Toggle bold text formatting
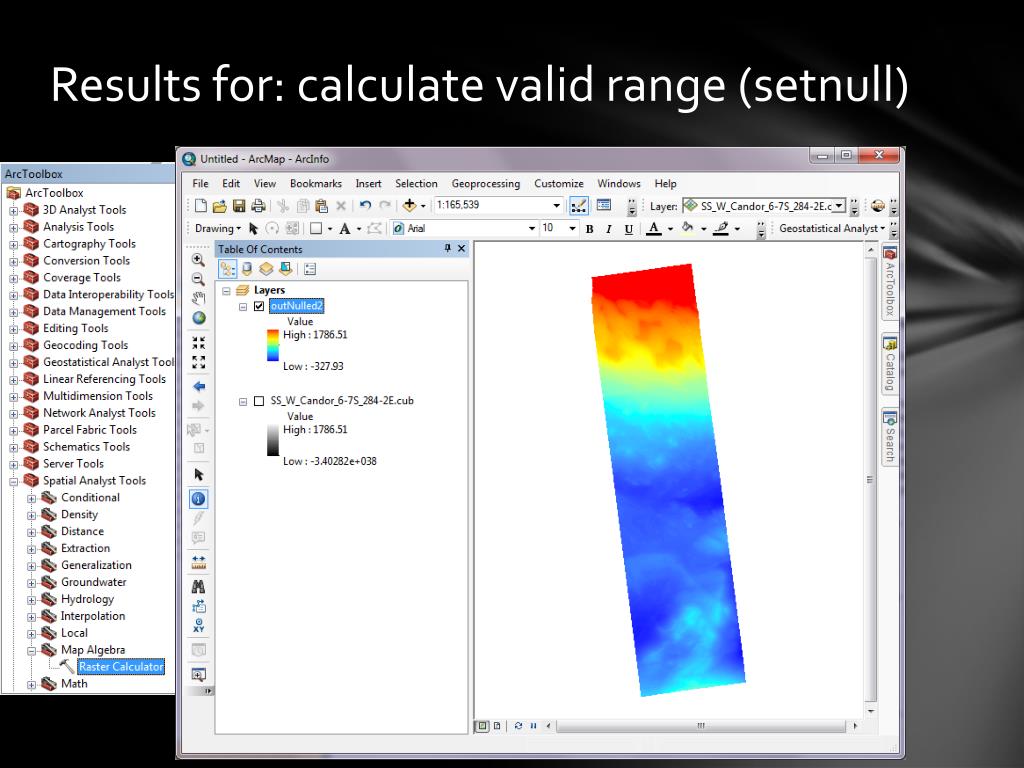This screenshot has width=1024, height=768. 589,229
